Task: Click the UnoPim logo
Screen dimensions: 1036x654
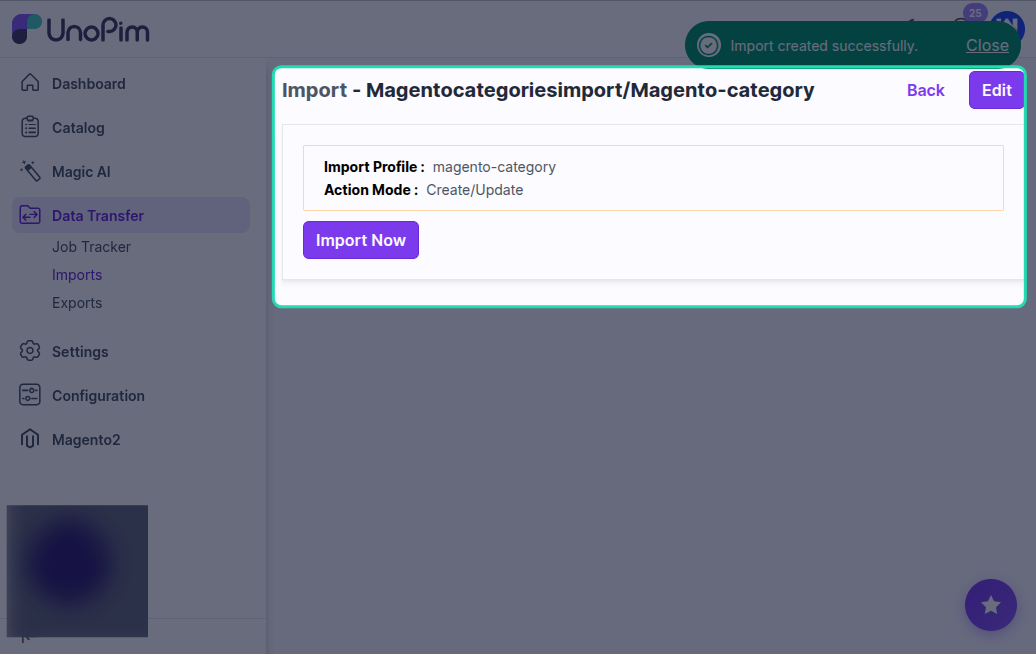Action: click(81, 29)
